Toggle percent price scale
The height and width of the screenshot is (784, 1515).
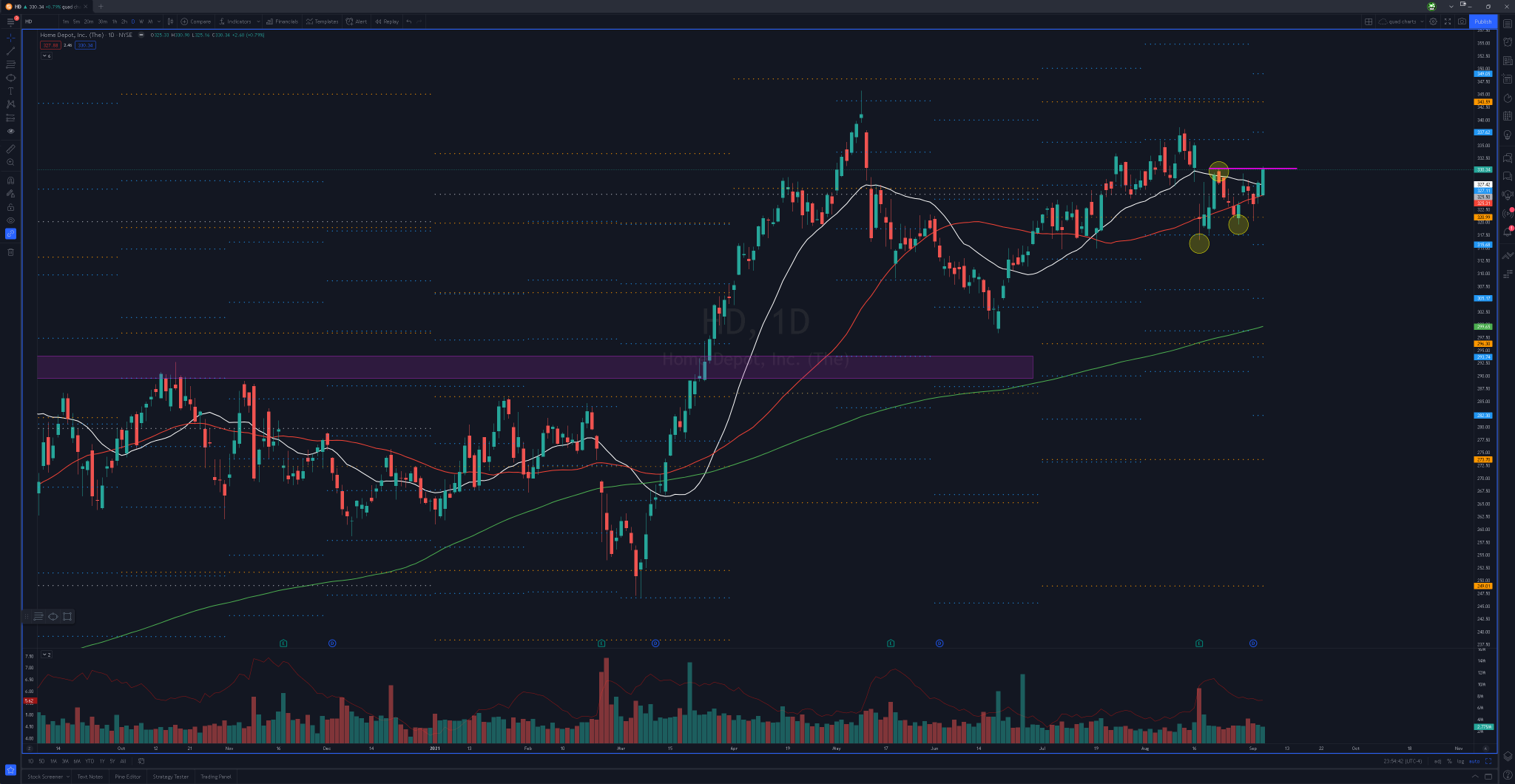(1449, 761)
